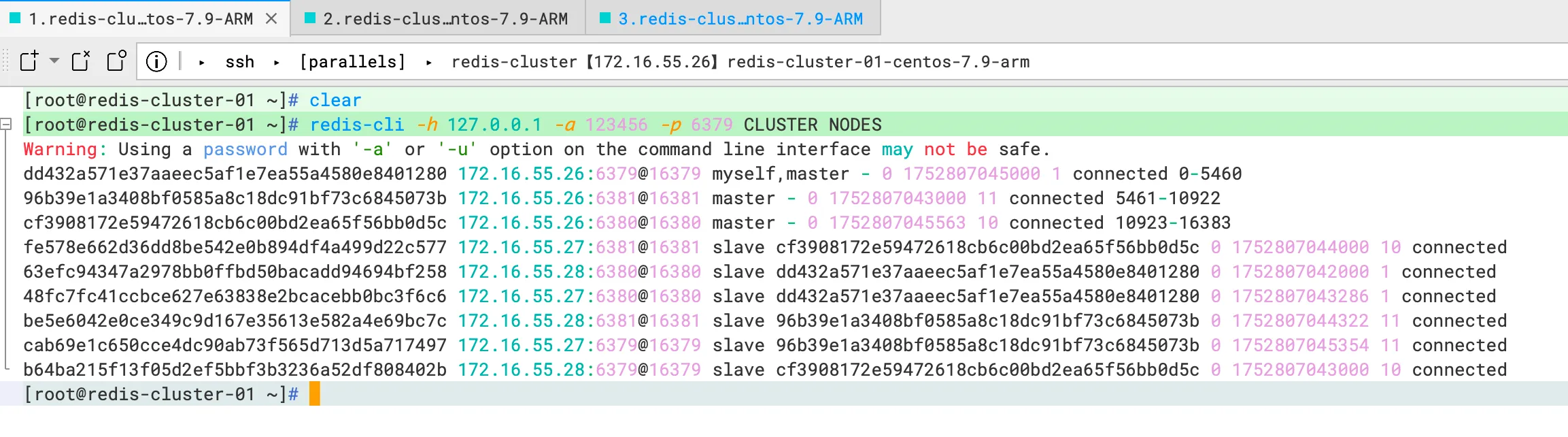Switch to tab 2.redis-clus…ntos-7.9-ARM
The image size is (1568, 437).
click(x=438, y=18)
